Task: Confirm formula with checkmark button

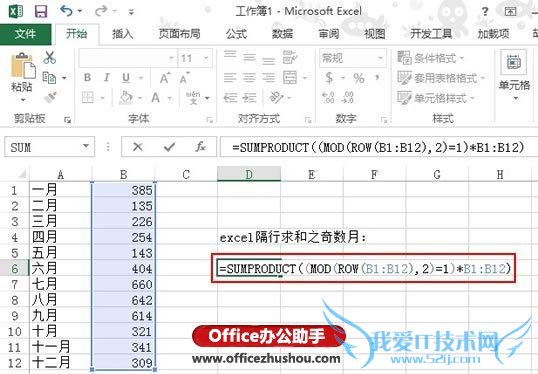Action: [x=169, y=147]
